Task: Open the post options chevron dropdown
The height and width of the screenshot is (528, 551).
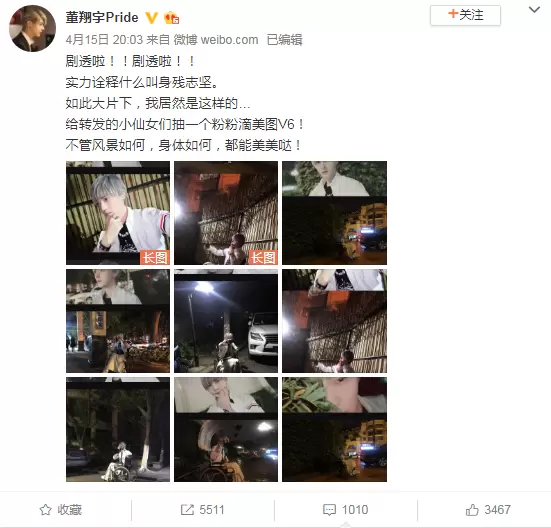Action: [534, 10]
